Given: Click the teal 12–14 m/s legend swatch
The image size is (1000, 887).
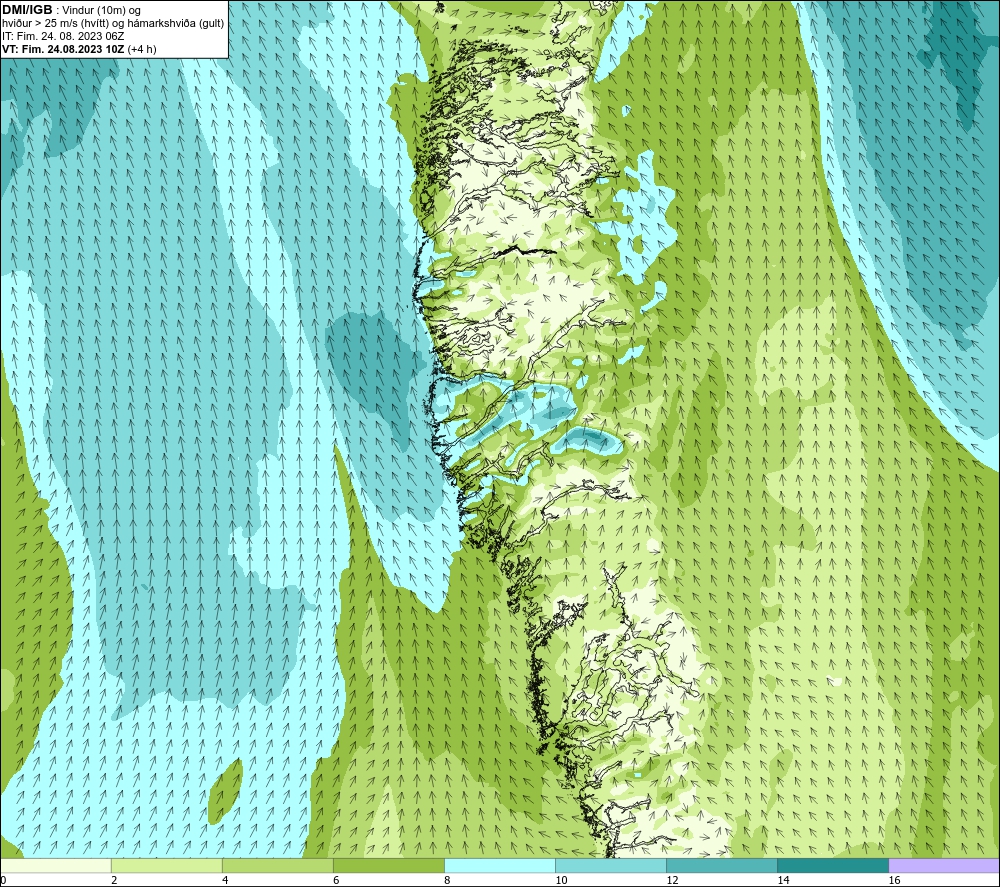Looking at the screenshot, I should coord(721,865).
